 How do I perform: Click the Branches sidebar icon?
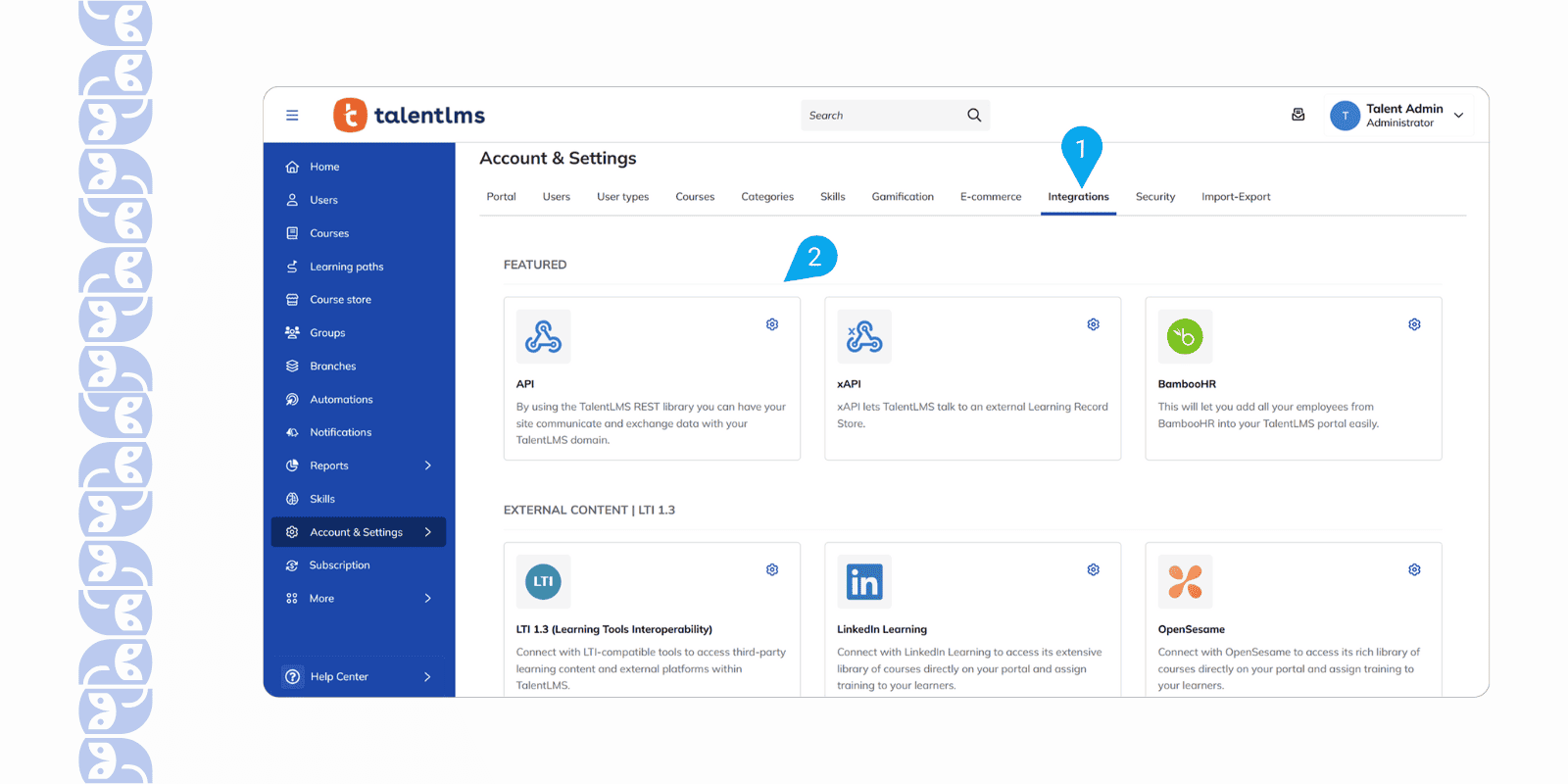(x=292, y=367)
